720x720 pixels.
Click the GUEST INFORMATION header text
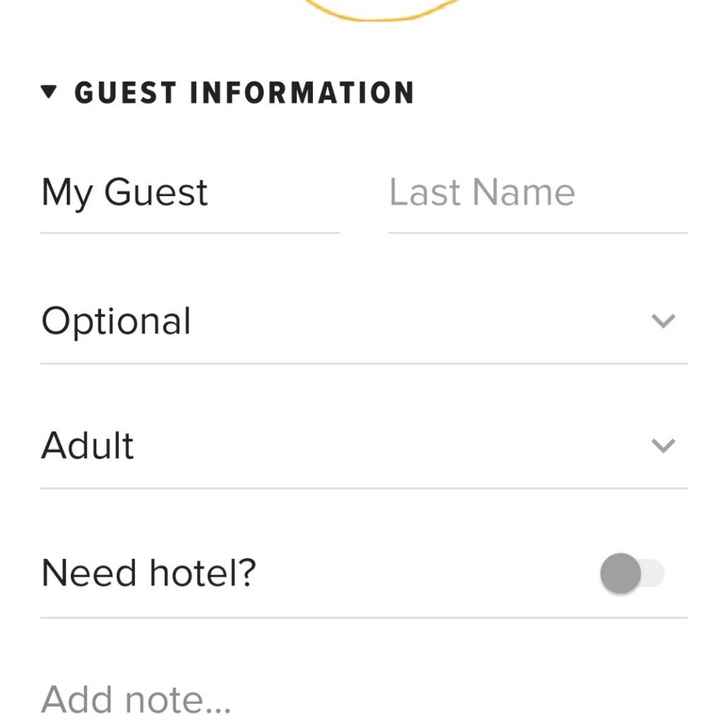244,93
